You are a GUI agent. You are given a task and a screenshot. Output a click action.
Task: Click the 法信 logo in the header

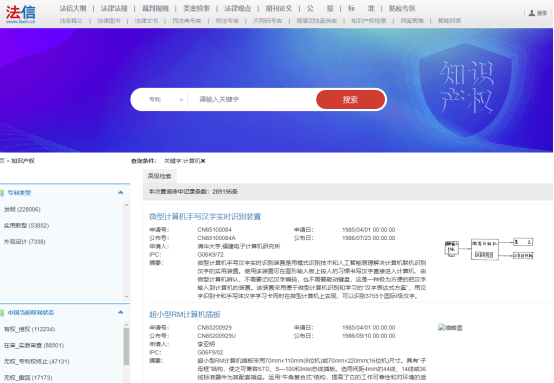click(20, 14)
